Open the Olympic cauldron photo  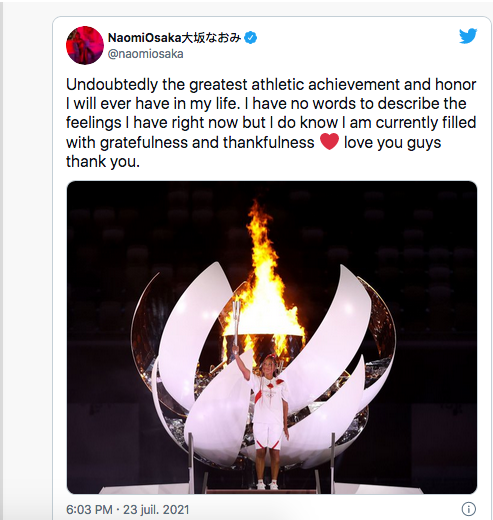(272, 337)
